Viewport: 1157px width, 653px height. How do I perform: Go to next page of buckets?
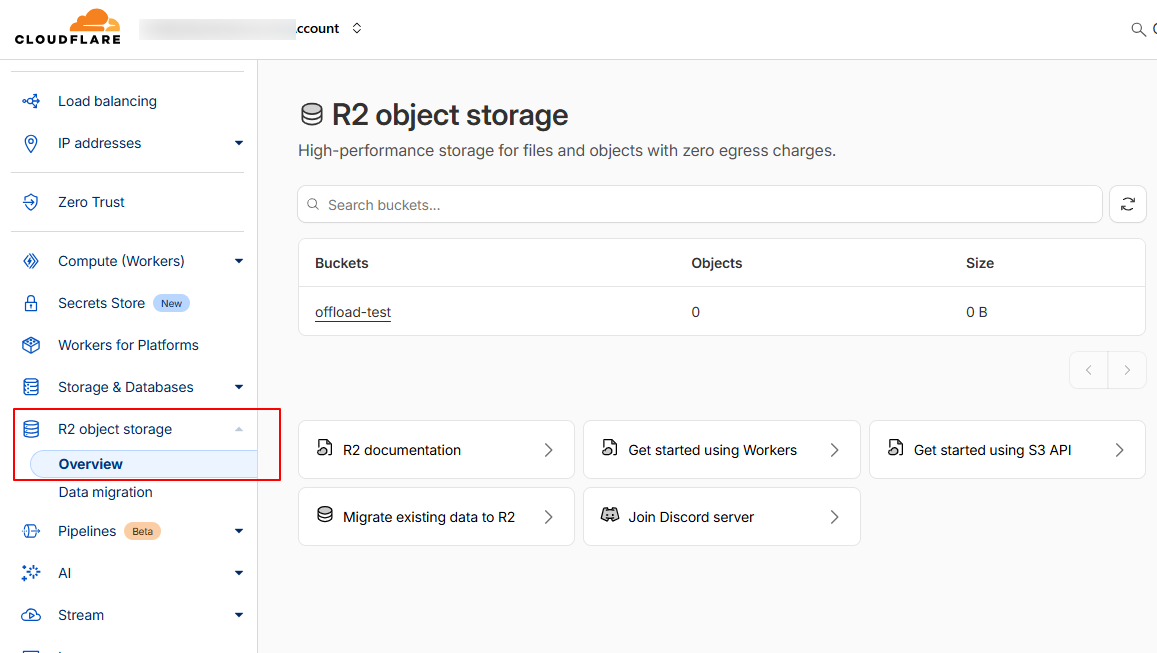pyautogui.click(x=1127, y=370)
